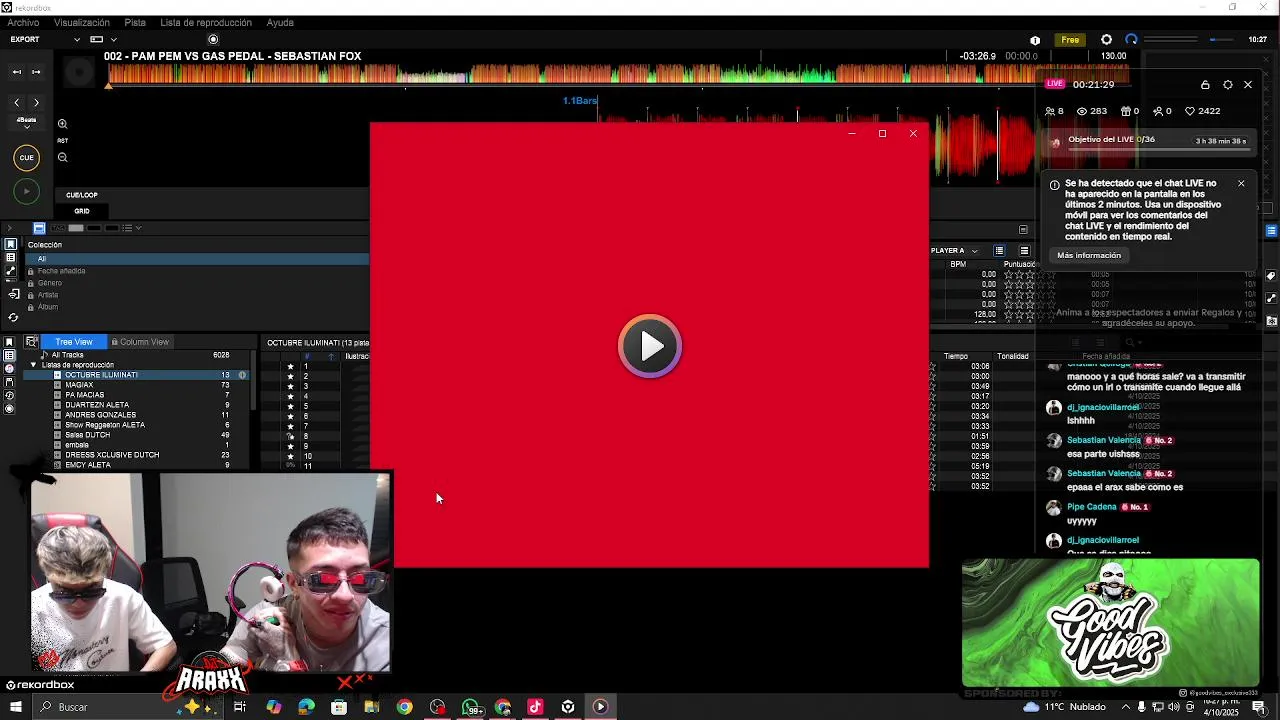
Task: Click the Más información button
Action: coord(1089,255)
